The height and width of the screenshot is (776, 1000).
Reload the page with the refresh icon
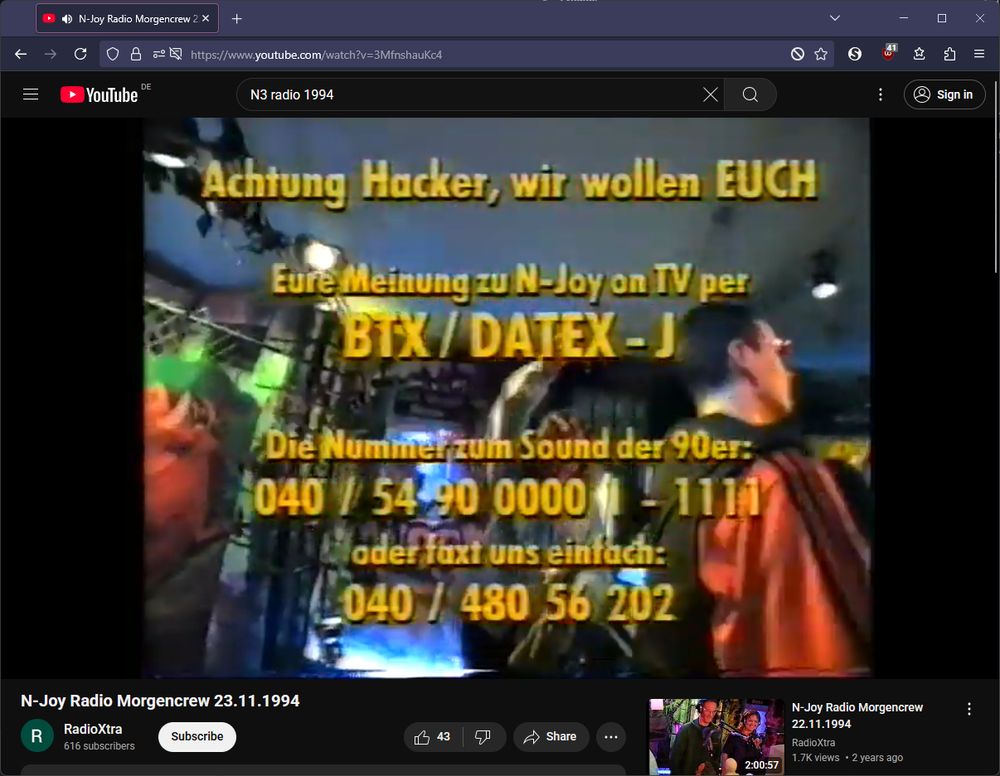pyautogui.click(x=80, y=54)
